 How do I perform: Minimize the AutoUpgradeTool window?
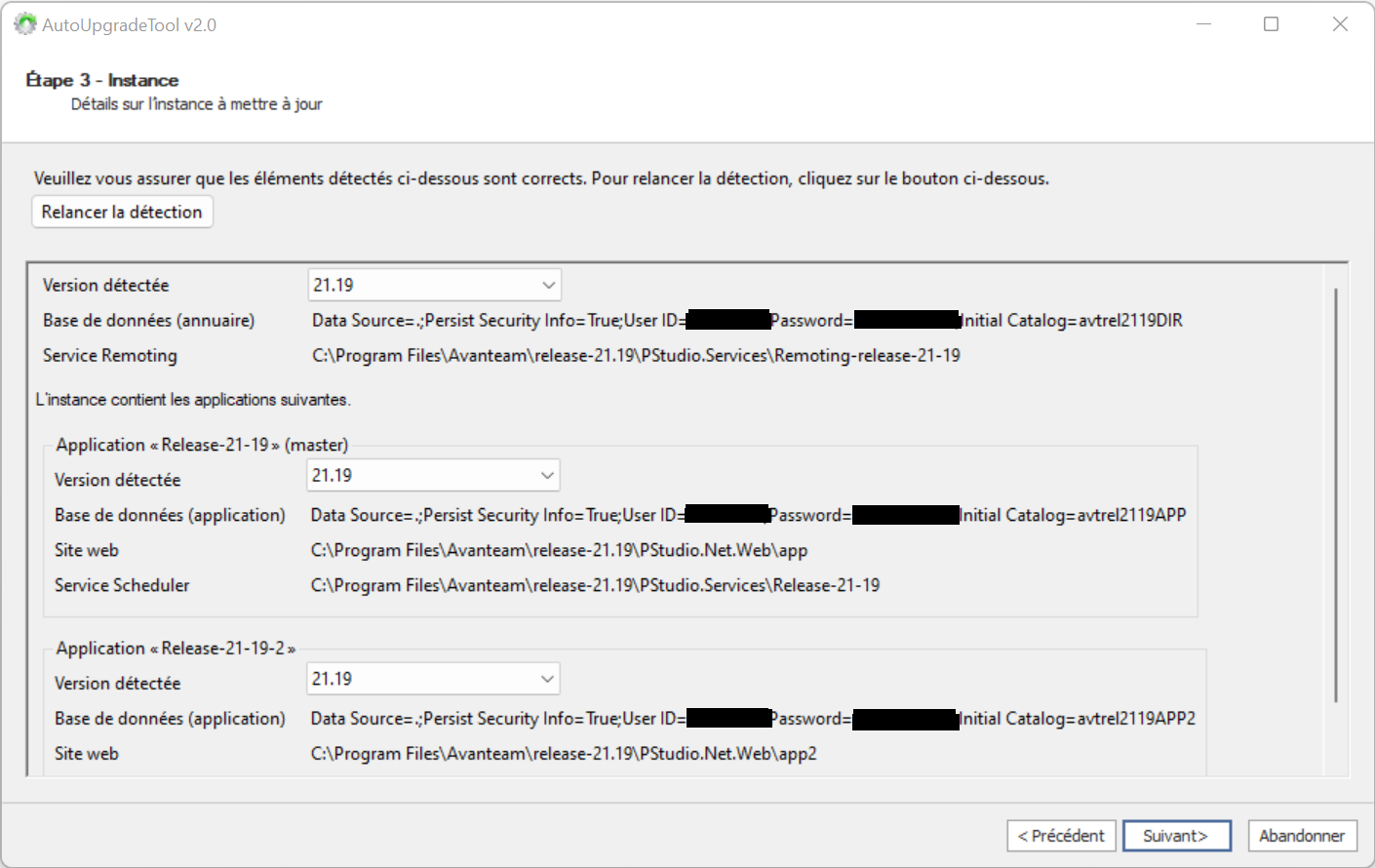(x=1203, y=24)
